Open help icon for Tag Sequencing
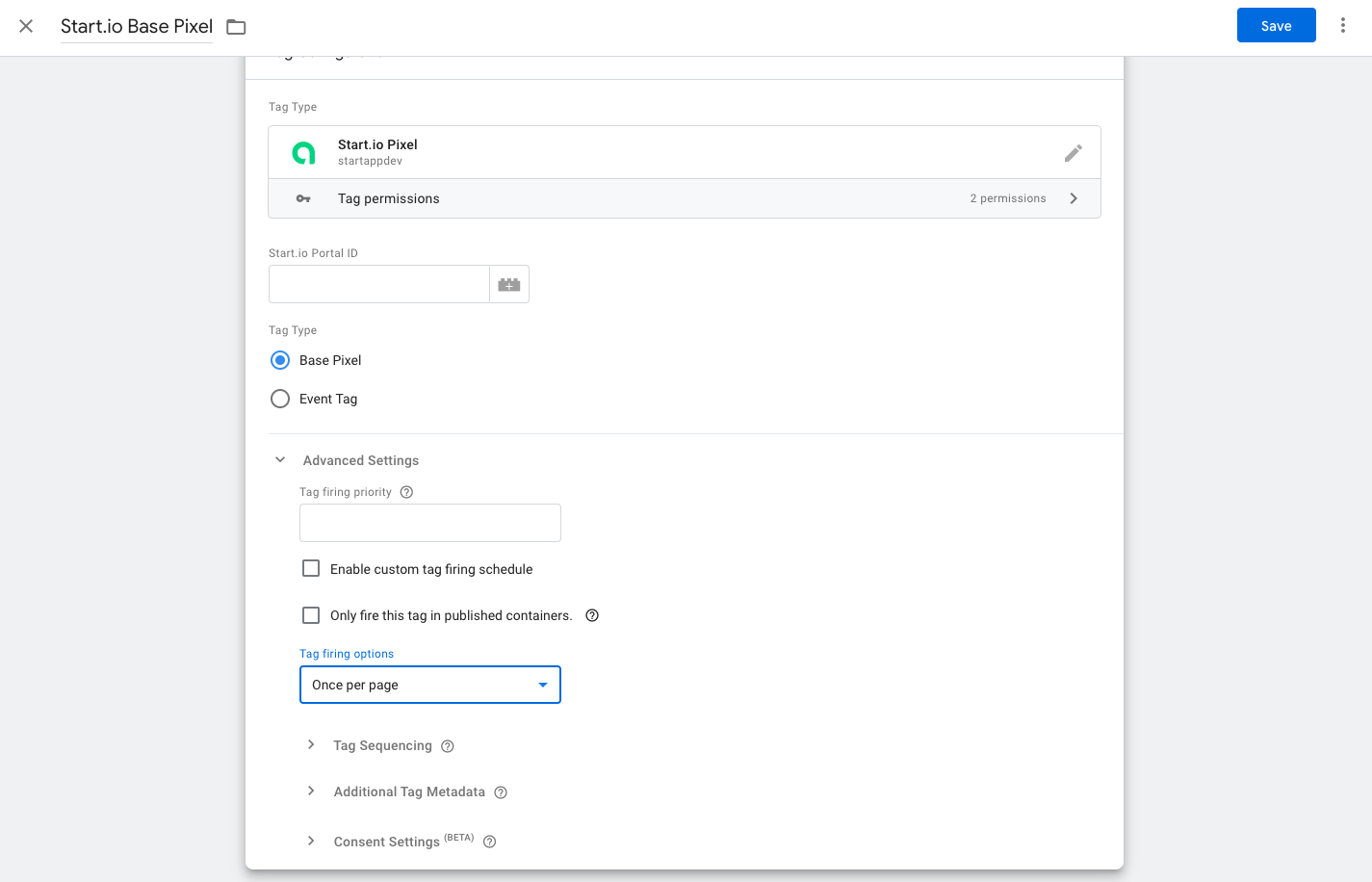This screenshot has width=1372, height=882. [448, 746]
